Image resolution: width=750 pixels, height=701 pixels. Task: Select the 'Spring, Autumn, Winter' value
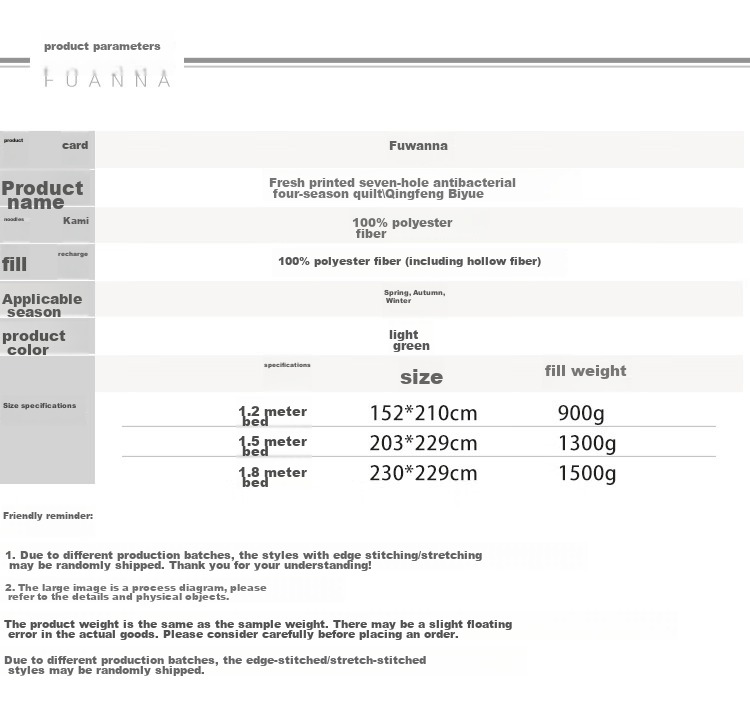click(414, 296)
